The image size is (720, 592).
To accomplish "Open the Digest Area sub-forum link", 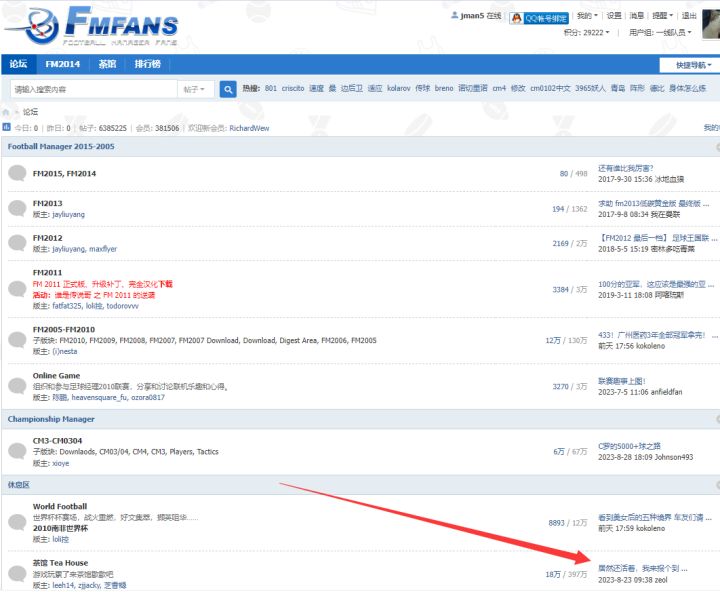I will point(298,341).
